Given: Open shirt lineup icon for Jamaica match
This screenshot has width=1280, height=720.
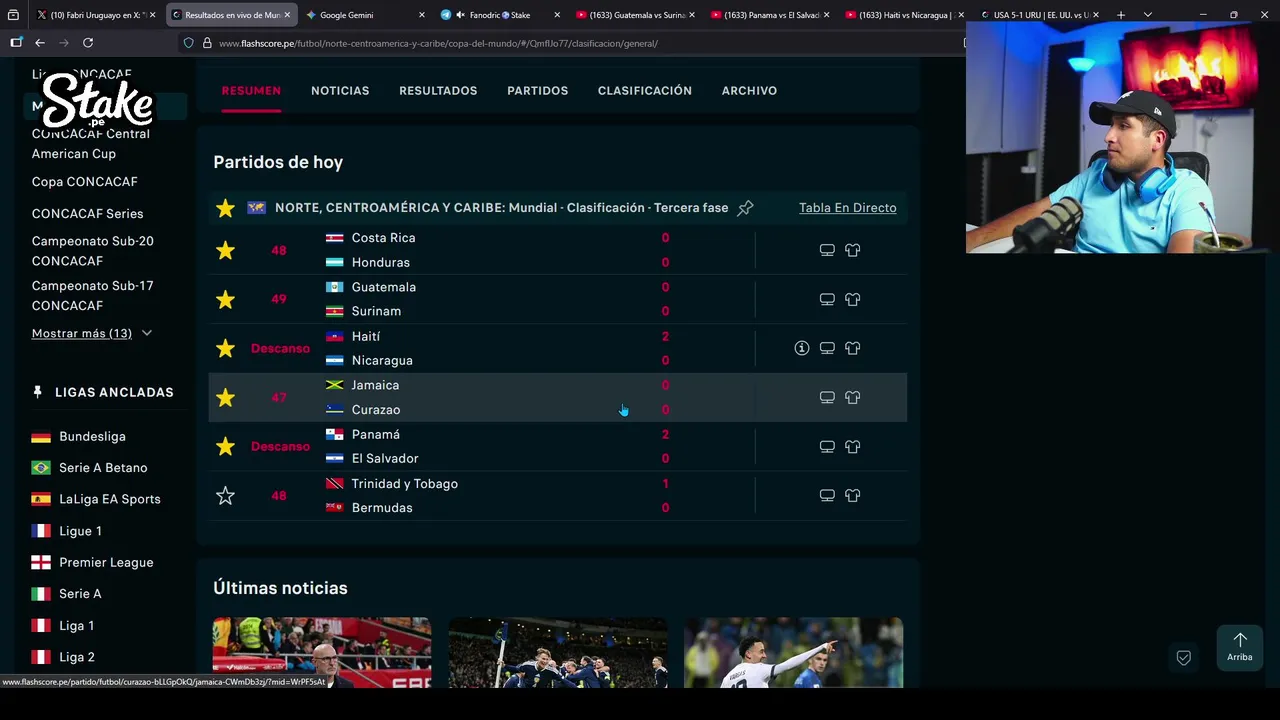Looking at the screenshot, I should tap(852, 397).
